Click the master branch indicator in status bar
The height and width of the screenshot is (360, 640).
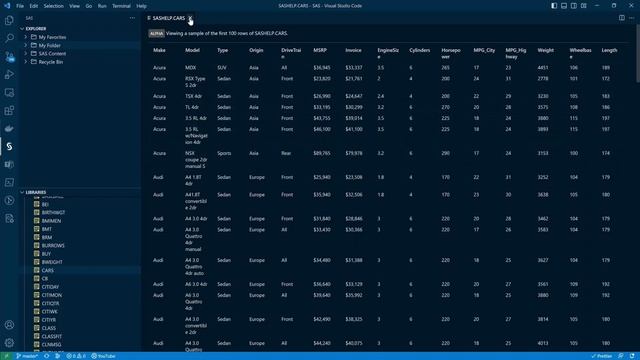click(27, 356)
